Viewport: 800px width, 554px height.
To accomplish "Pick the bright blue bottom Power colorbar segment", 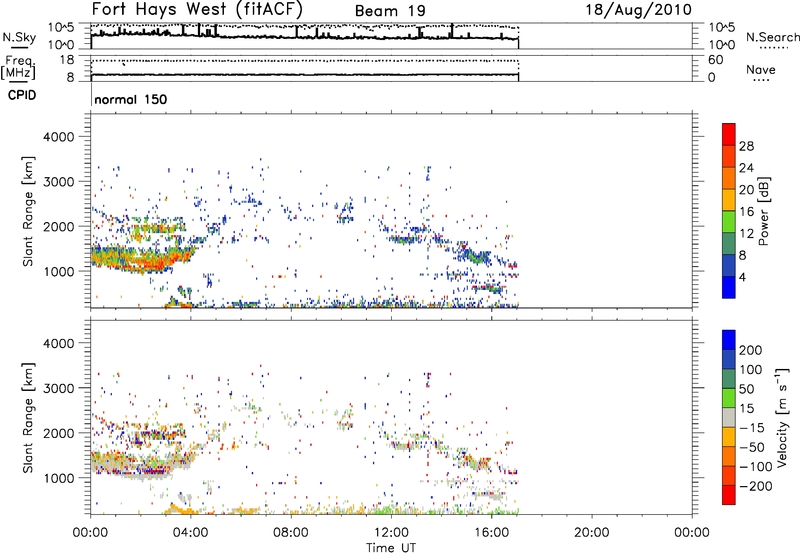I will tap(729, 287).
